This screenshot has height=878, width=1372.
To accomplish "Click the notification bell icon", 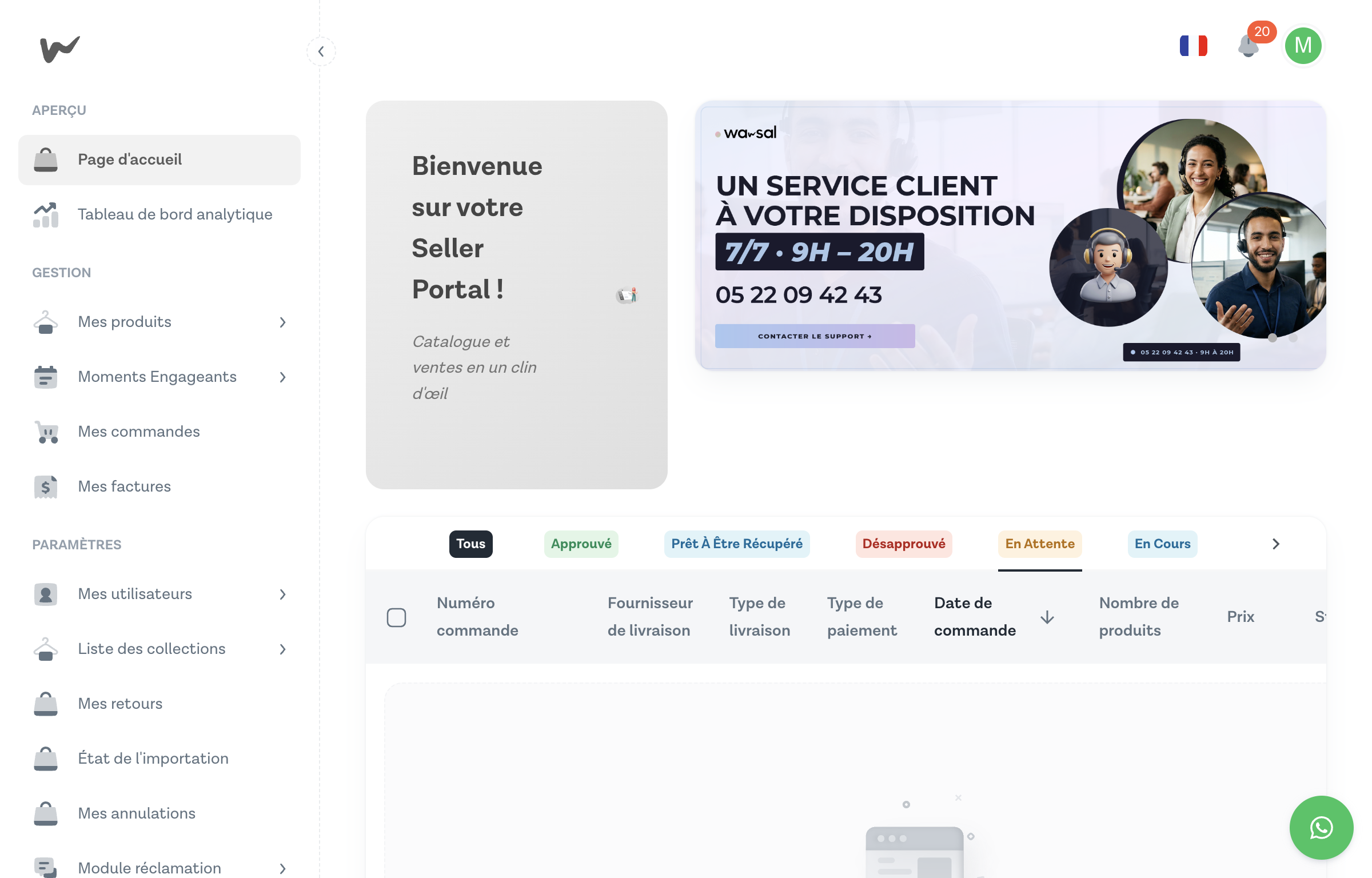I will pos(1249,46).
